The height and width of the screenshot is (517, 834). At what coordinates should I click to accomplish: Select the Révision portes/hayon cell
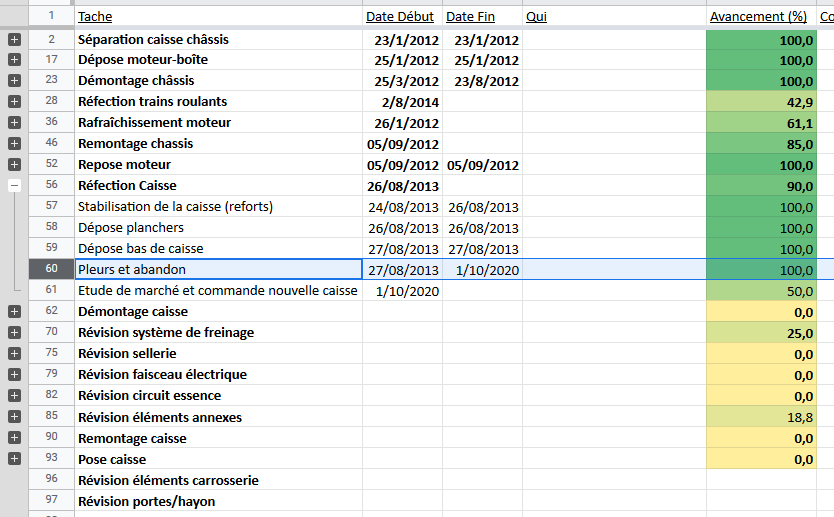(x=218, y=501)
